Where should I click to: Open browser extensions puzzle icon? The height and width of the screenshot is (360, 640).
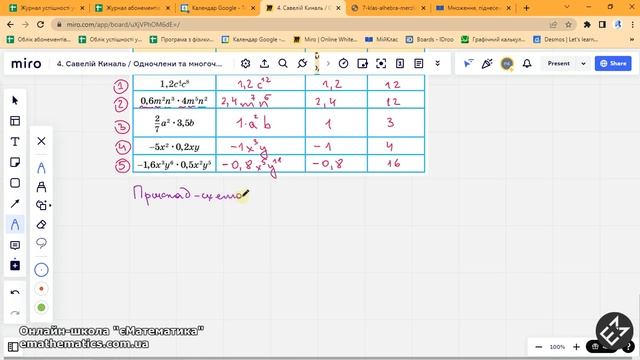point(587,24)
